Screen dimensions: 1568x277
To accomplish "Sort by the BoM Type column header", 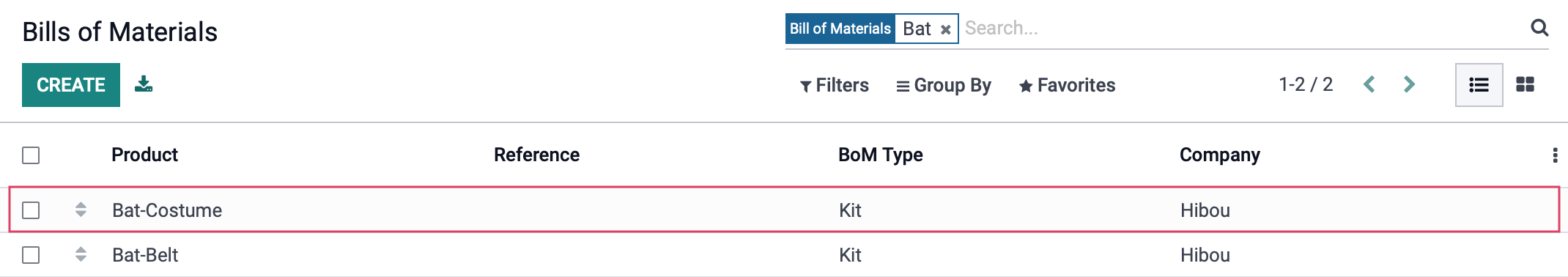I will (880, 155).
